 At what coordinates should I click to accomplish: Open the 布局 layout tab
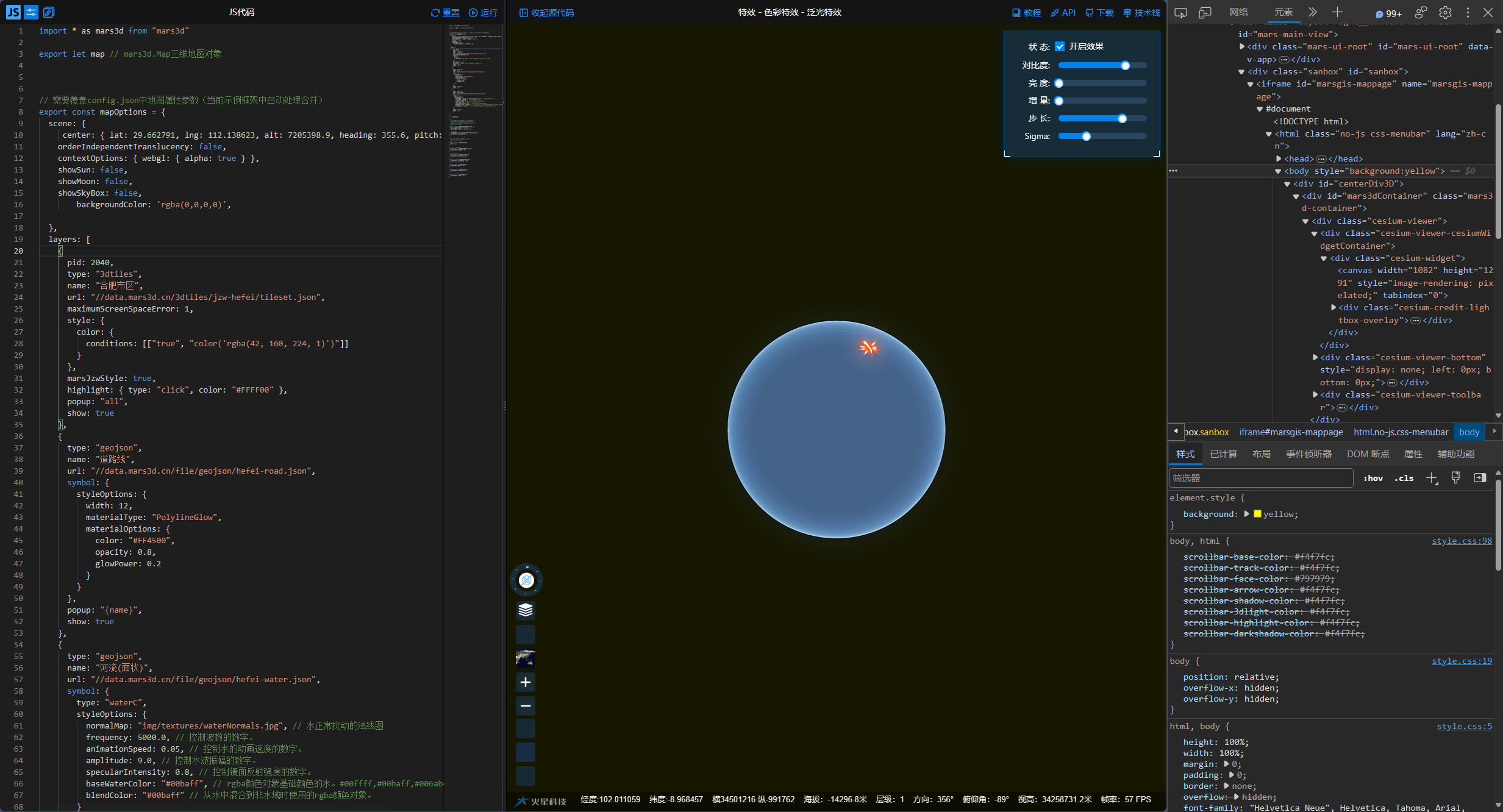[x=1262, y=454]
